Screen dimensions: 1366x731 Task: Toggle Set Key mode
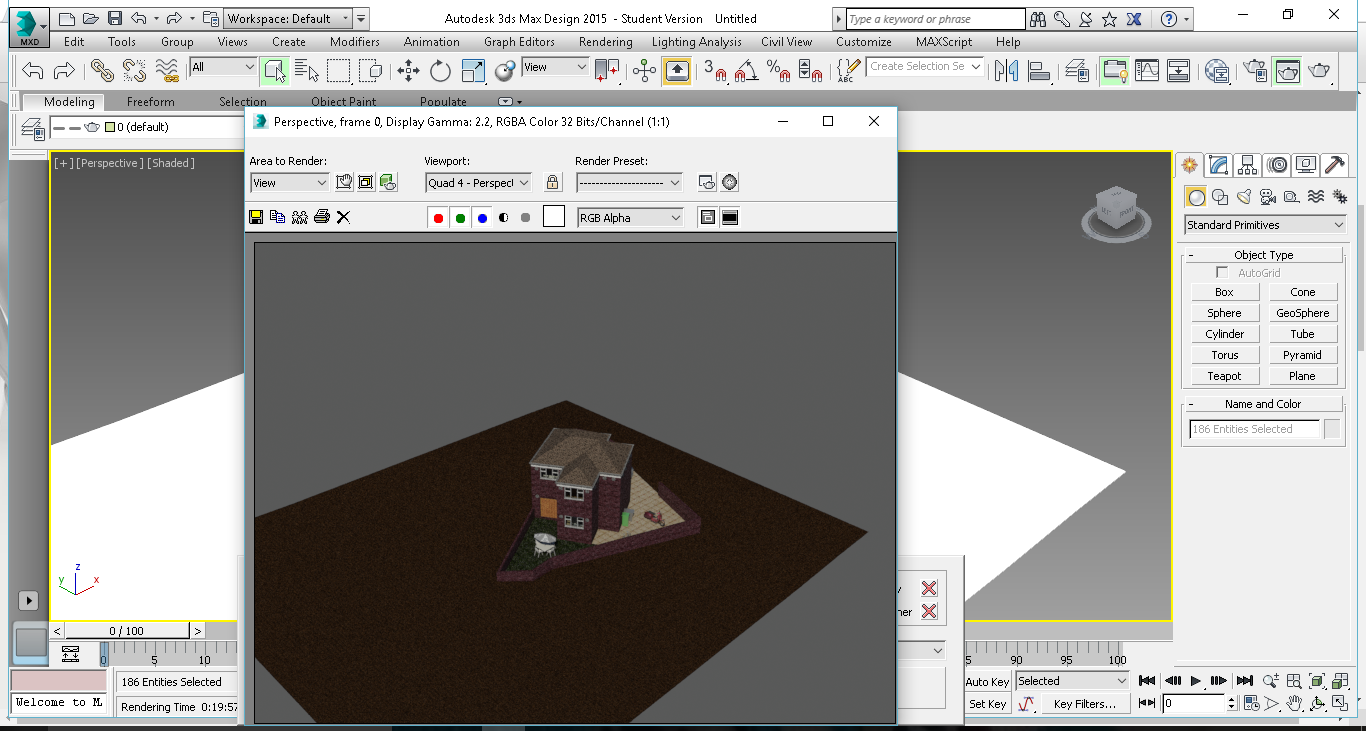(987, 704)
